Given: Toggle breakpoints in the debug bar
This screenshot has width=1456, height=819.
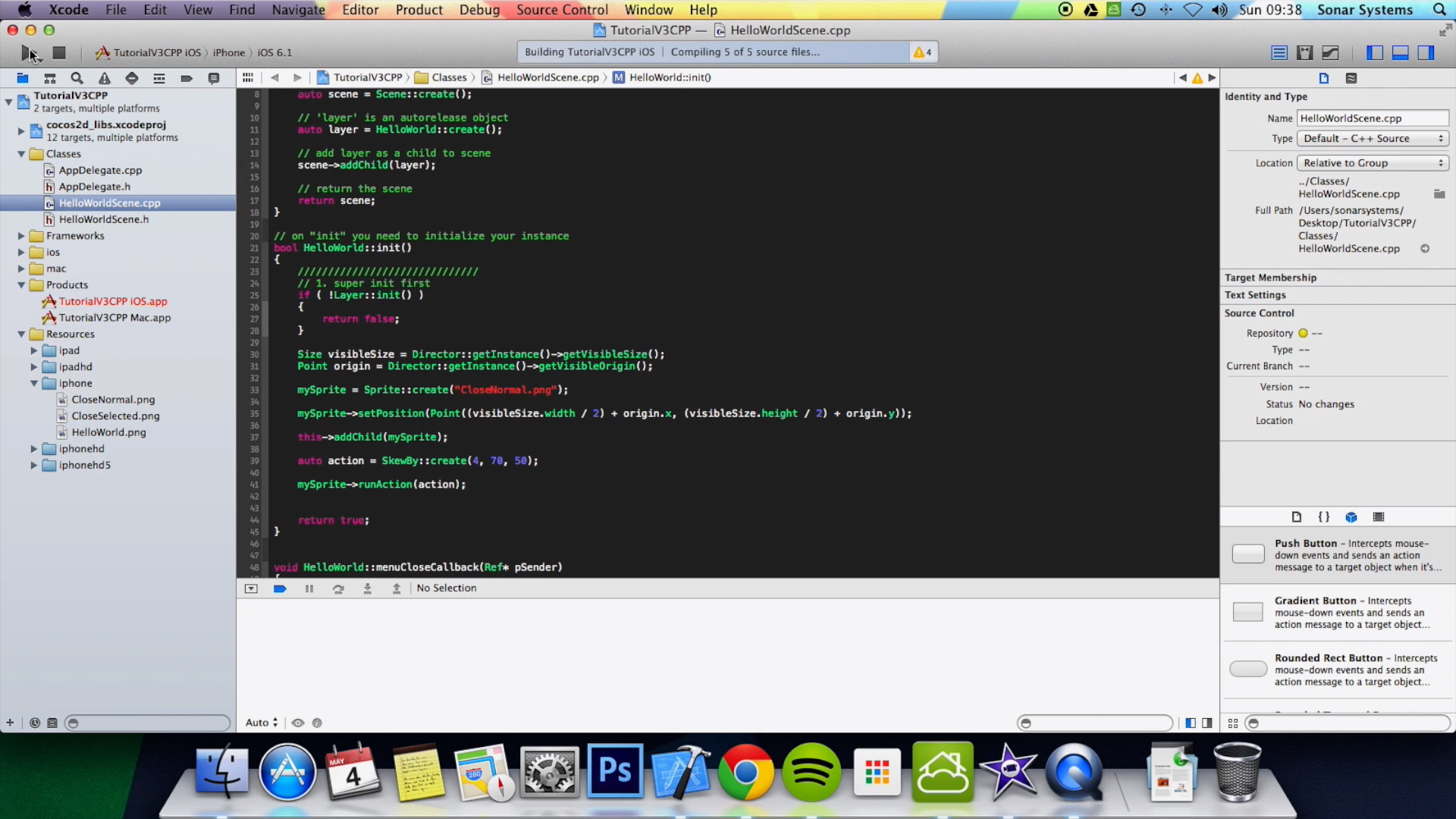Looking at the screenshot, I should [280, 588].
